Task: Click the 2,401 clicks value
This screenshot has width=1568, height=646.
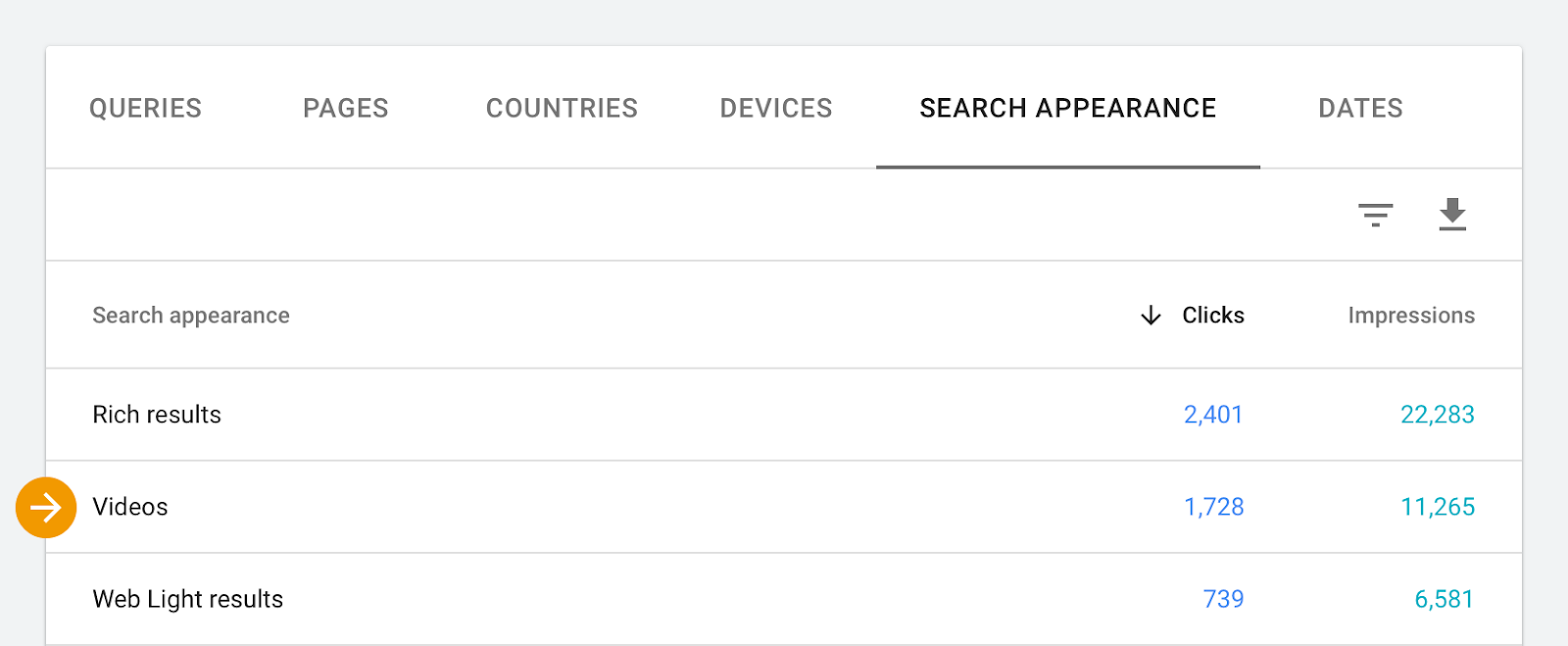Action: point(1213,415)
